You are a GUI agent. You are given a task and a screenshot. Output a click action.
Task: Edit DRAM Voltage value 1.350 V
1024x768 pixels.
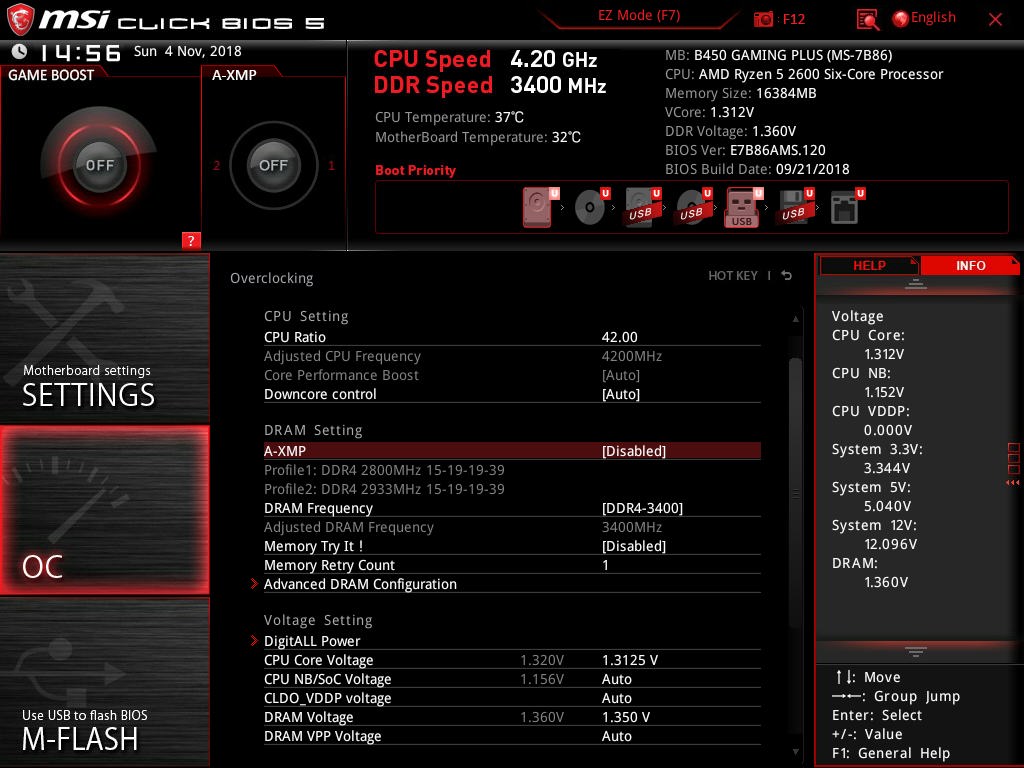(x=626, y=716)
